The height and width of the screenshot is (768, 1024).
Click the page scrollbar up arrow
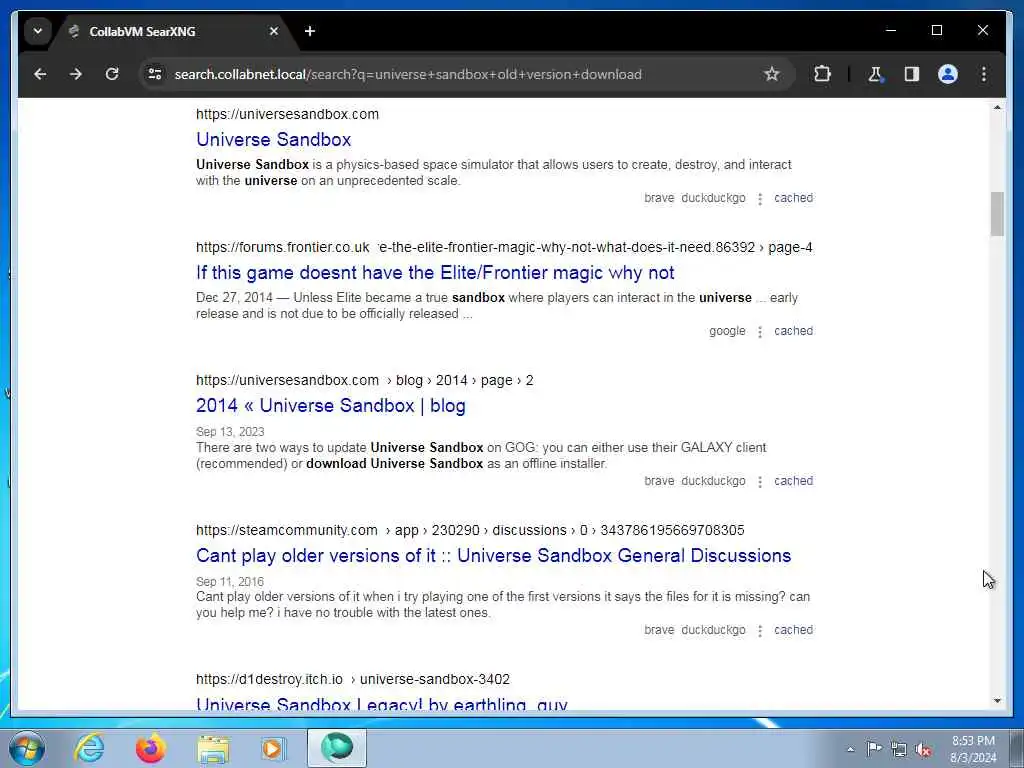(997, 107)
